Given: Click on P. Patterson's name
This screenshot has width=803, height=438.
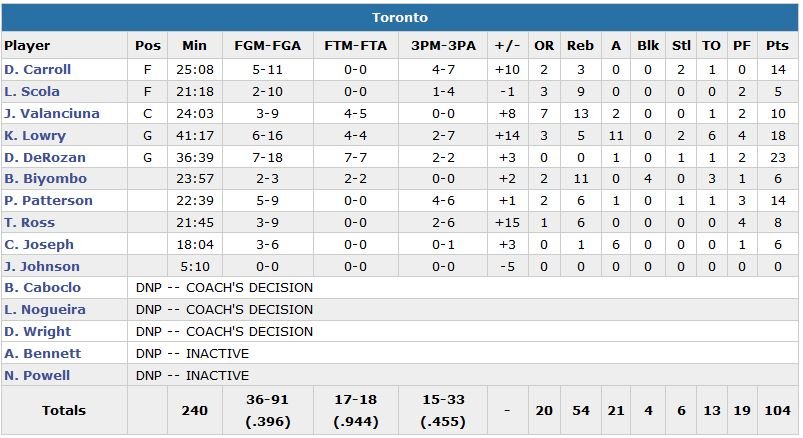Looking at the screenshot, I should coord(48,201).
